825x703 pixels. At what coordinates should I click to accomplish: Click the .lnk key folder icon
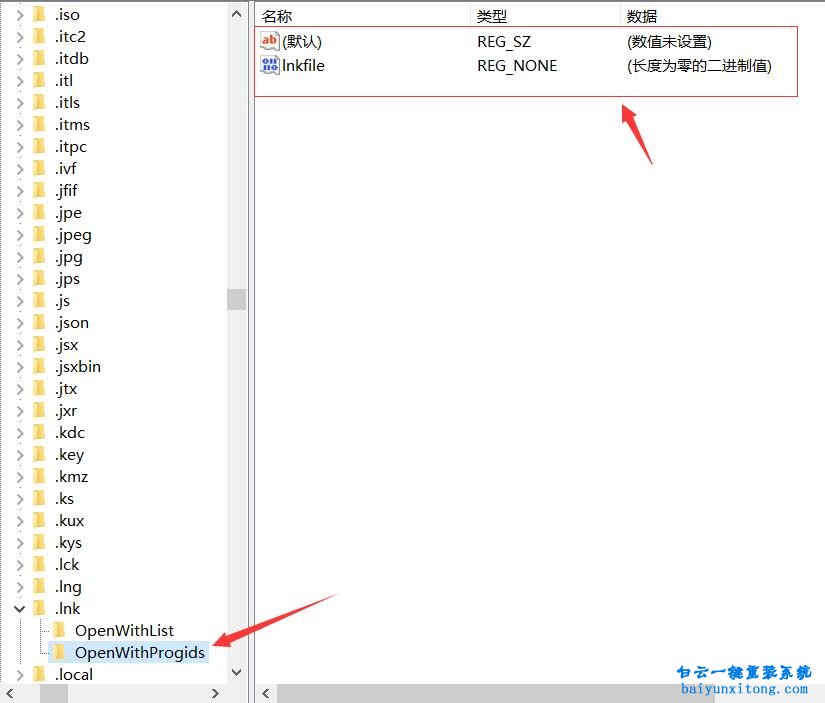(40, 608)
